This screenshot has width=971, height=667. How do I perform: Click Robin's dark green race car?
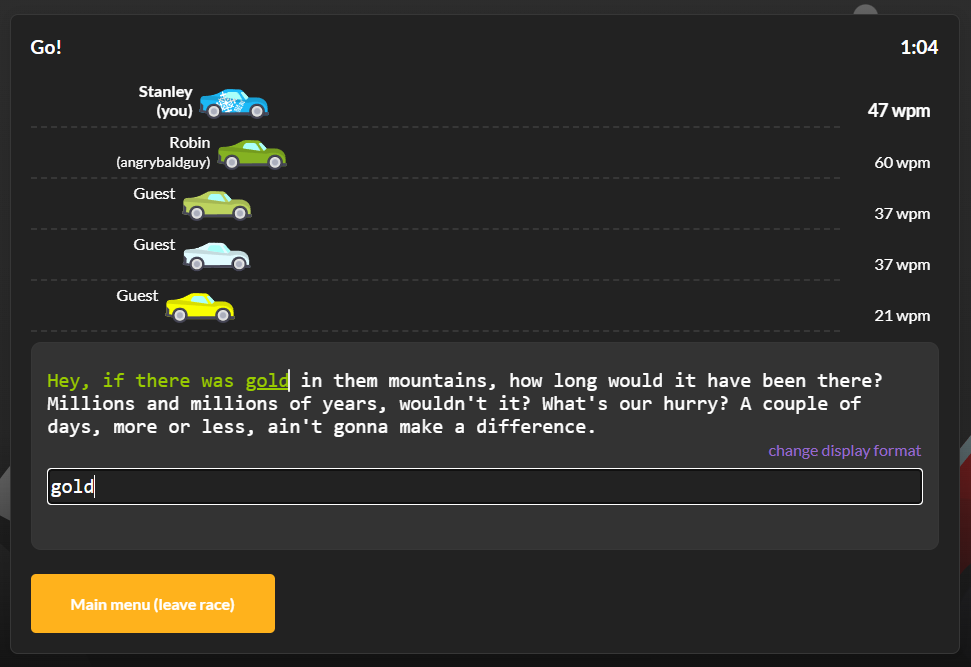[x=251, y=154]
